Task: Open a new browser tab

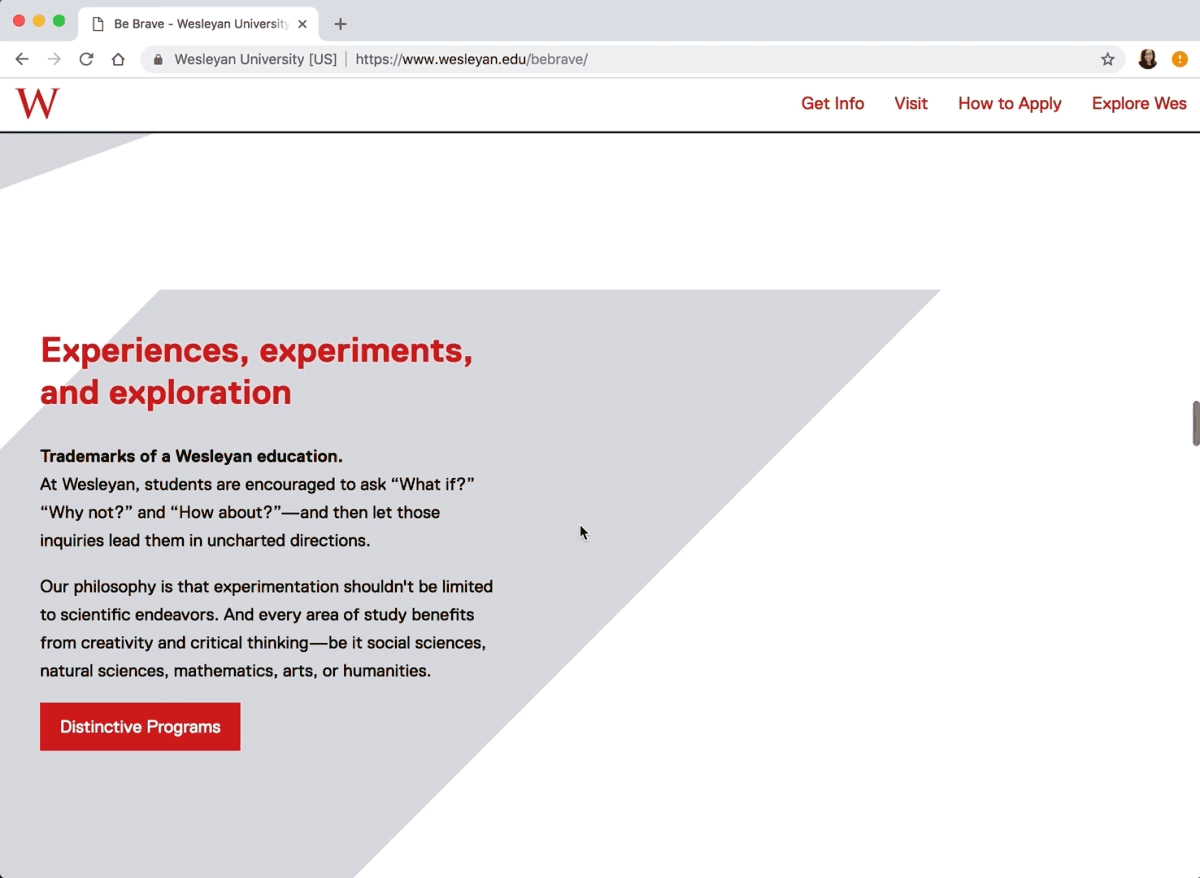Action: pos(340,23)
